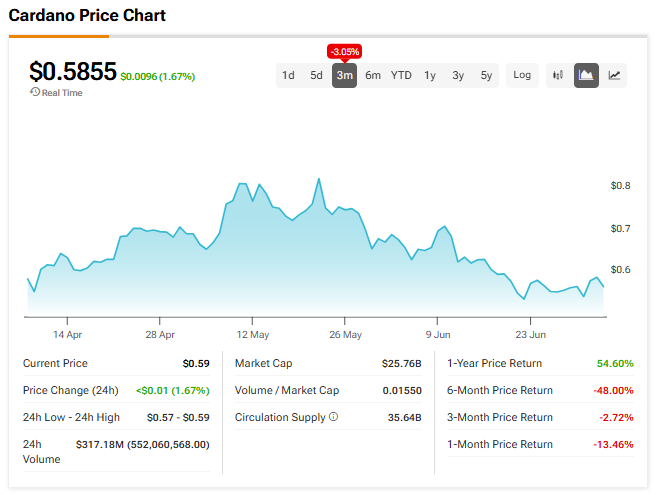Switch to line chart view
Screen dimensions: 658x495
tap(615, 75)
